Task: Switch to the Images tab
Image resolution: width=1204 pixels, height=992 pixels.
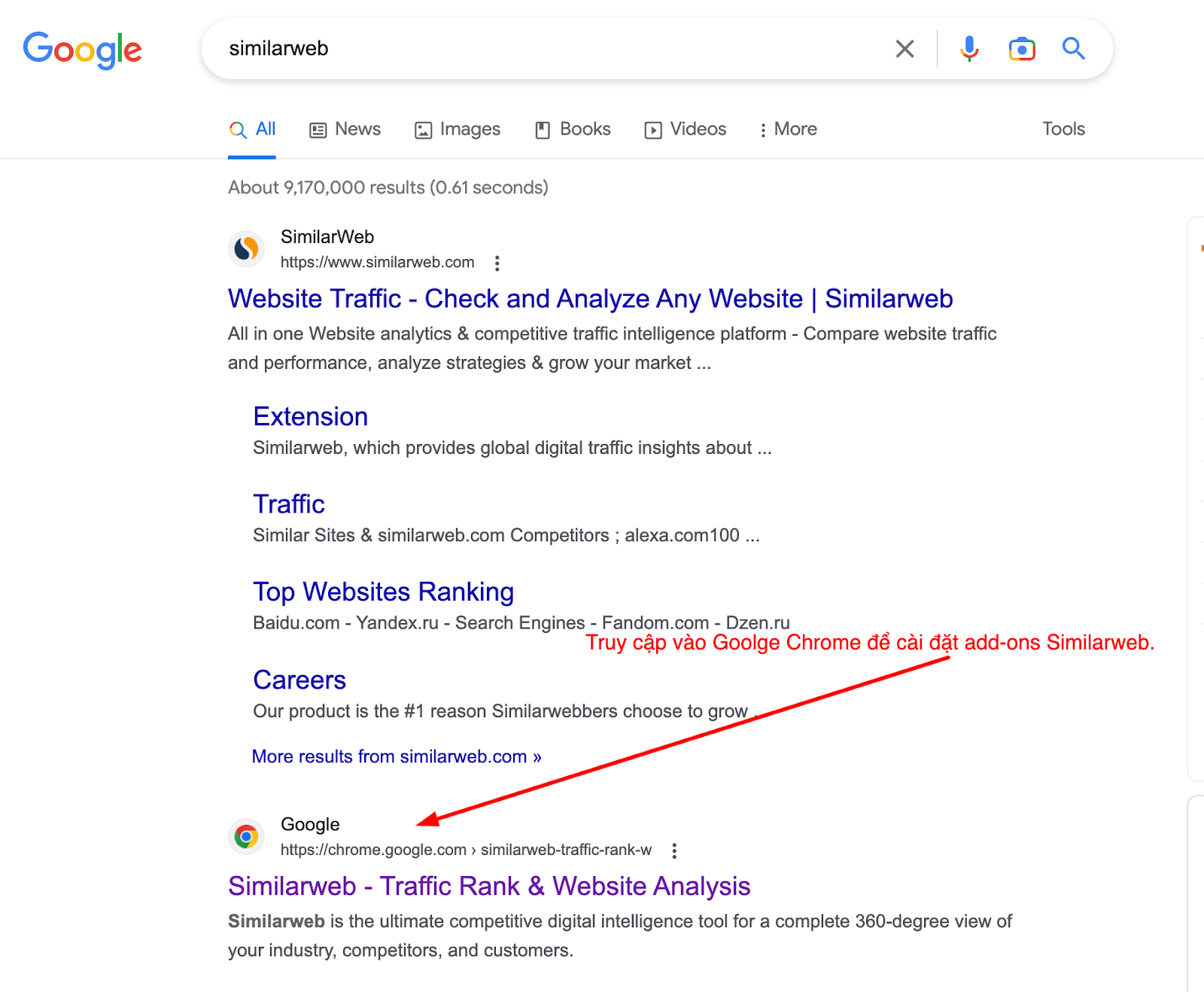Action: click(458, 129)
